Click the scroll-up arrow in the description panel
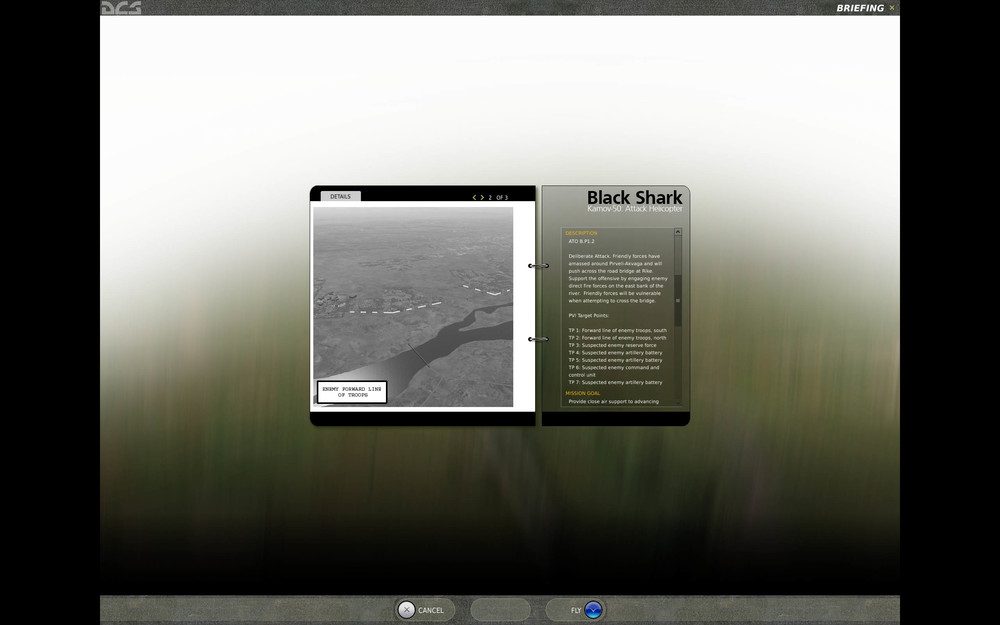 [x=678, y=232]
